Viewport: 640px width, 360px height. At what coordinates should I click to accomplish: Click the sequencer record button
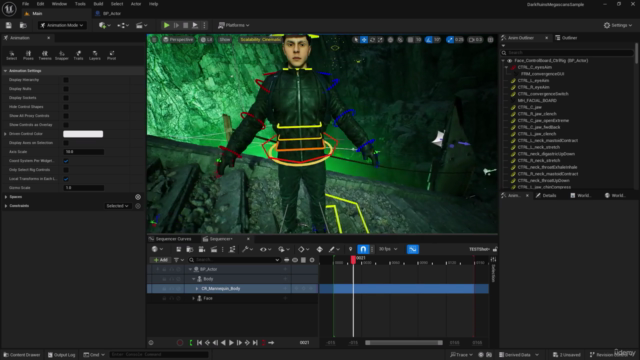click(180, 343)
